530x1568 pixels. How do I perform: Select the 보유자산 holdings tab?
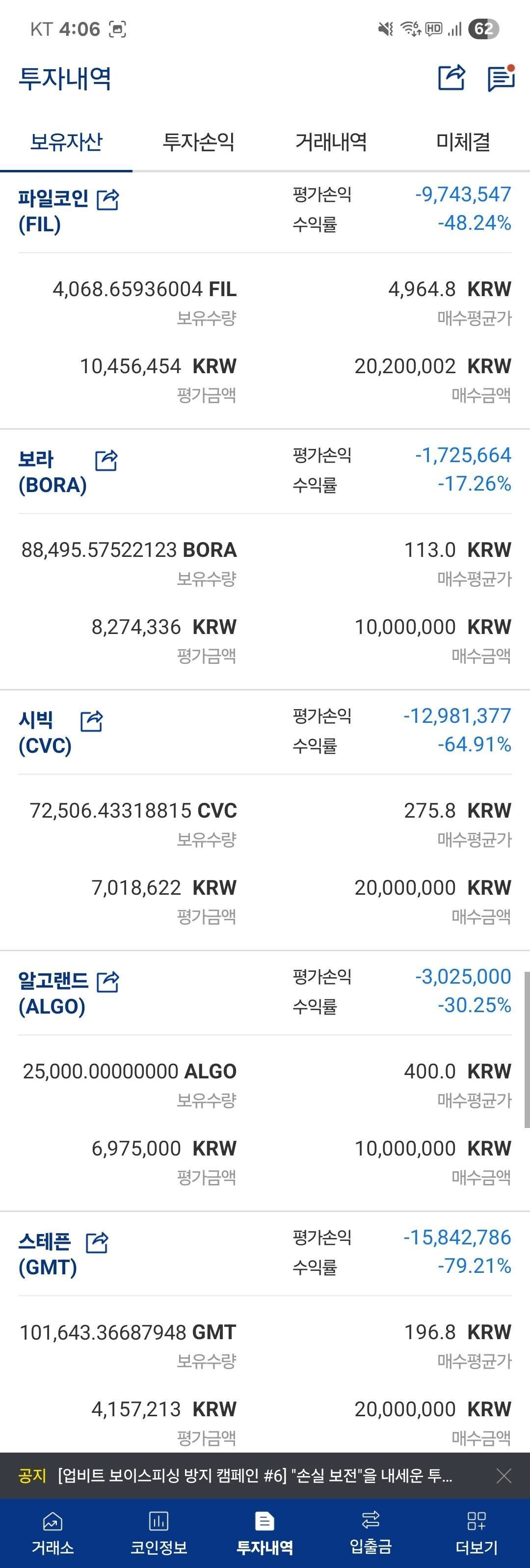tap(66, 142)
